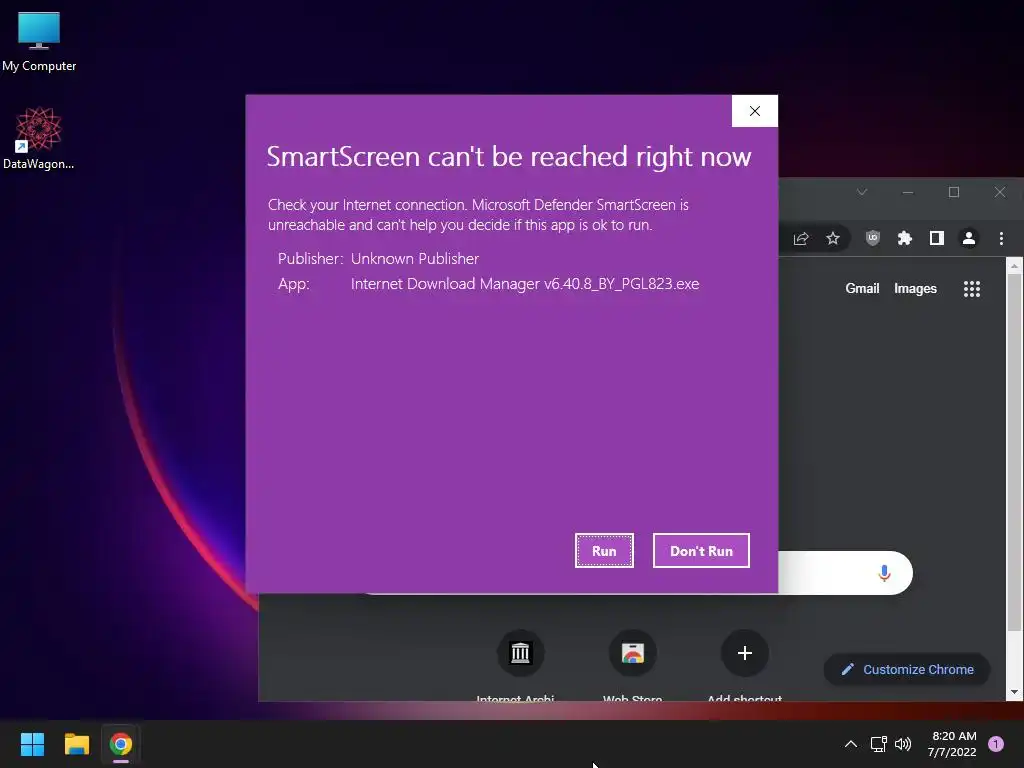Select Chrome icon in the taskbar
Screen dimensions: 1024x768
tap(121, 744)
